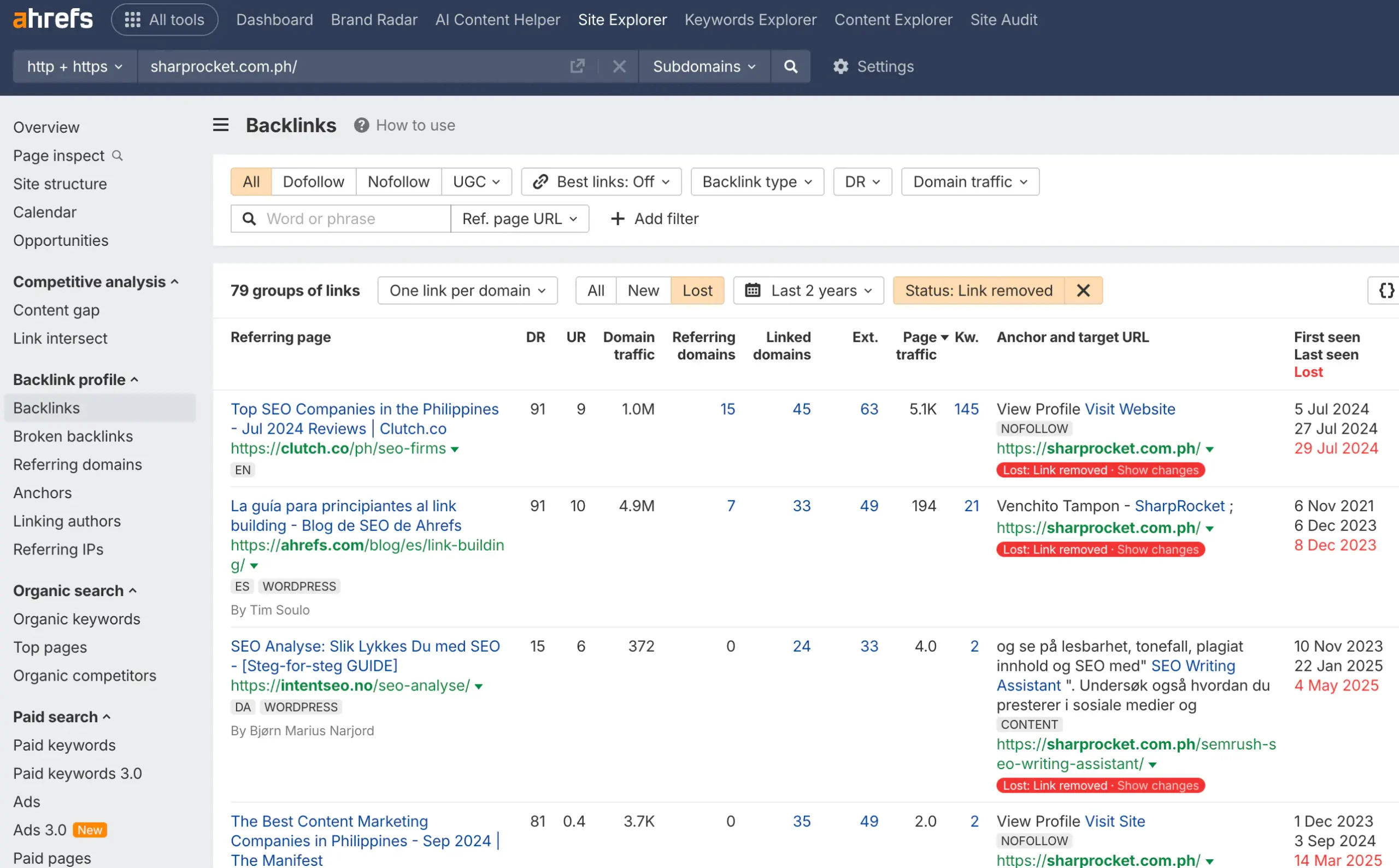
Task: Open the Domain traffic filter dropdown
Action: click(x=969, y=181)
